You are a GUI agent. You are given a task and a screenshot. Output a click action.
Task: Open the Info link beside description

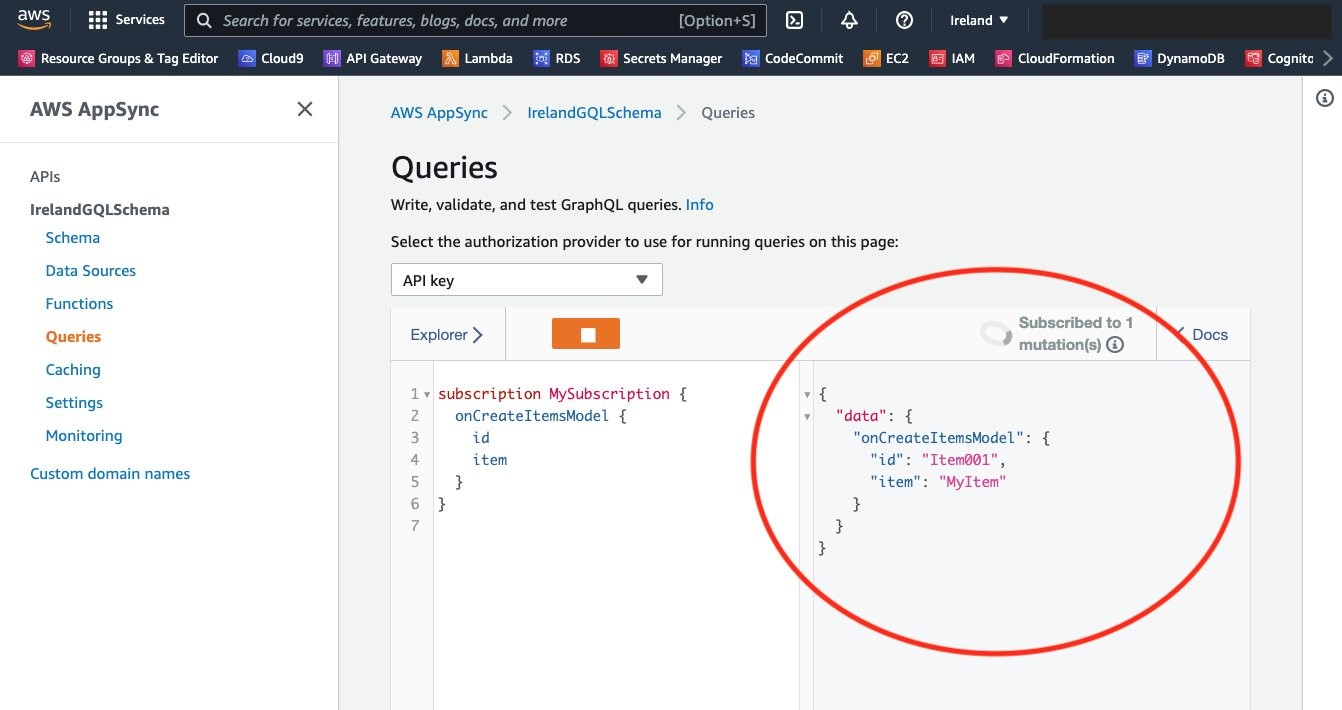click(x=700, y=204)
